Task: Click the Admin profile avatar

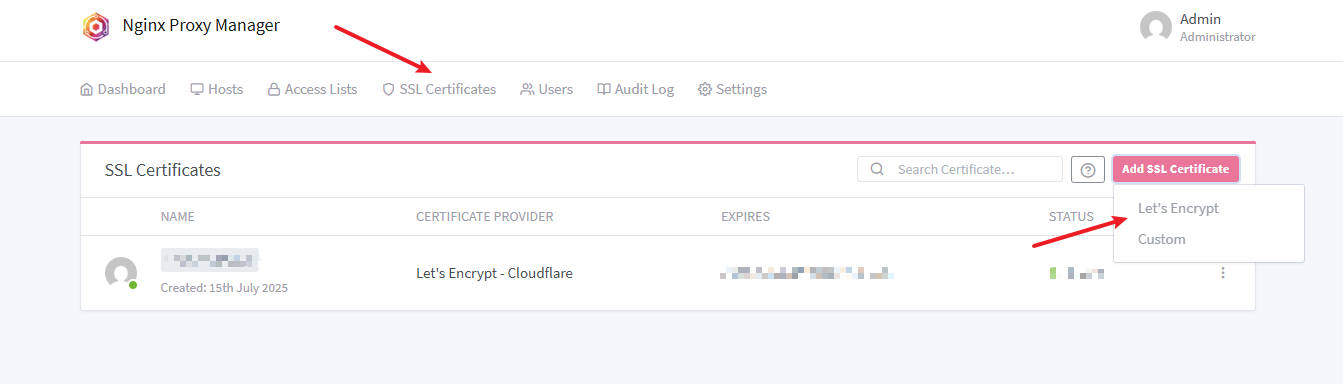Action: coord(1156,27)
